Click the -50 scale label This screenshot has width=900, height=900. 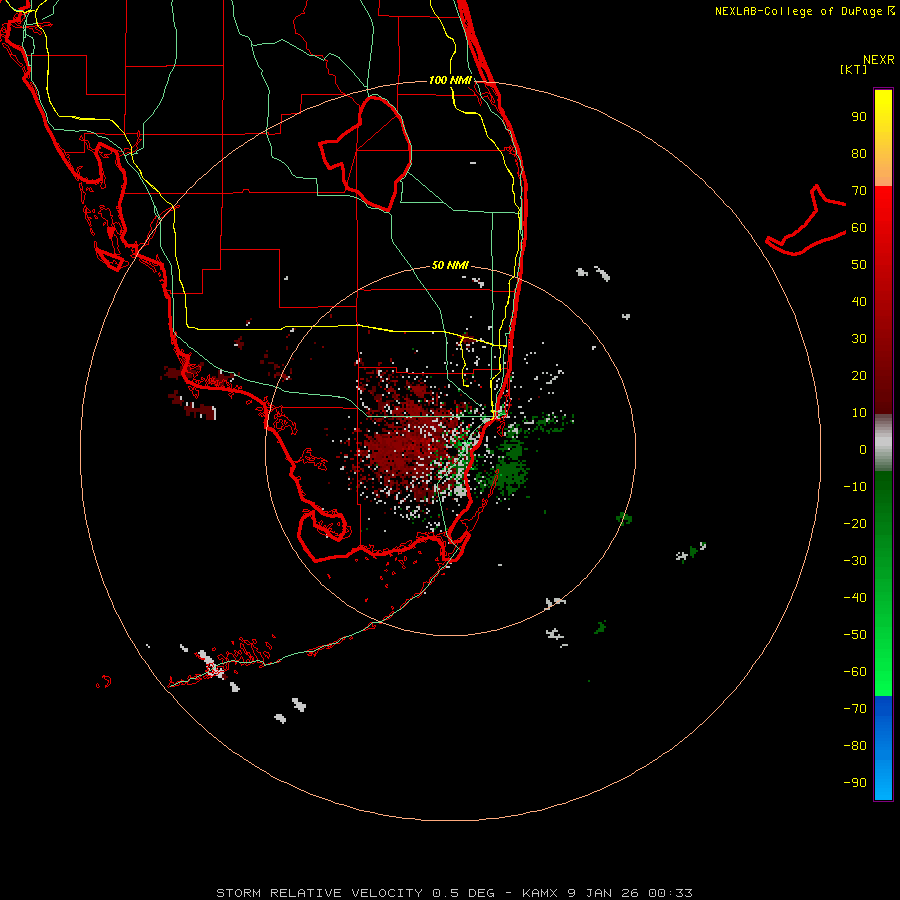[x=855, y=635]
